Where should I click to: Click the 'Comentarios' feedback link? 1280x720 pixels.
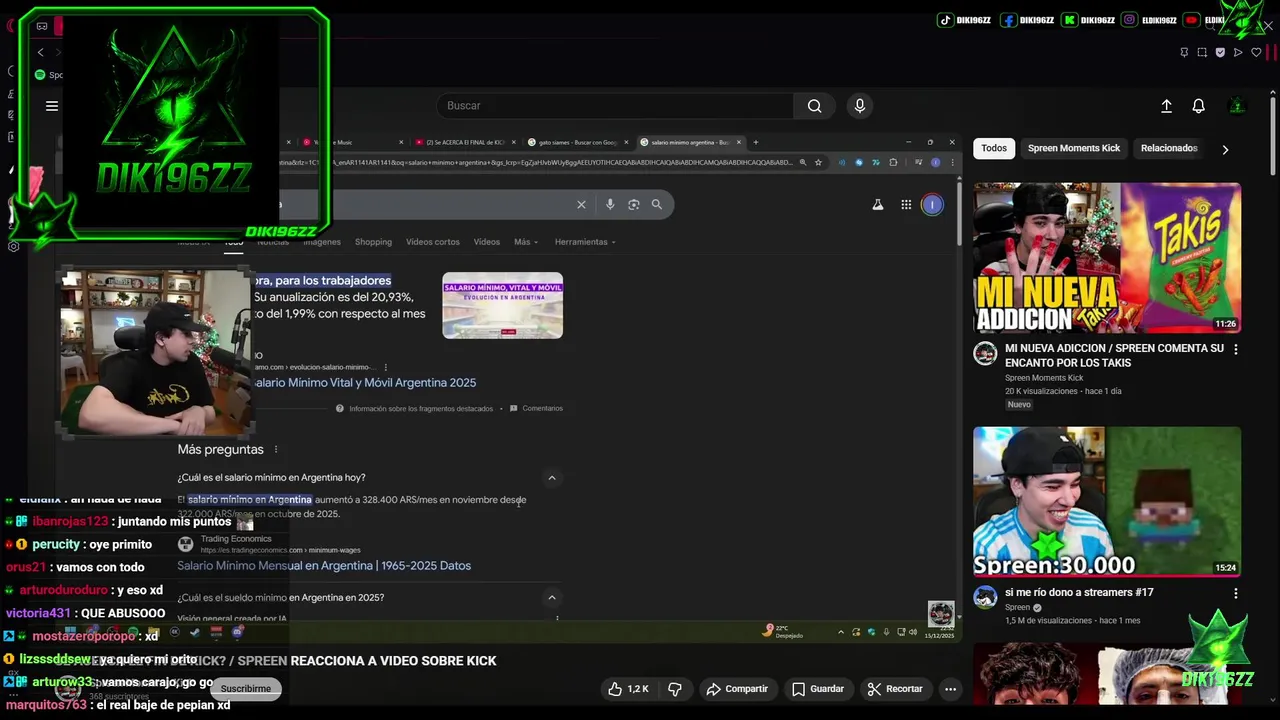tap(537, 409)
